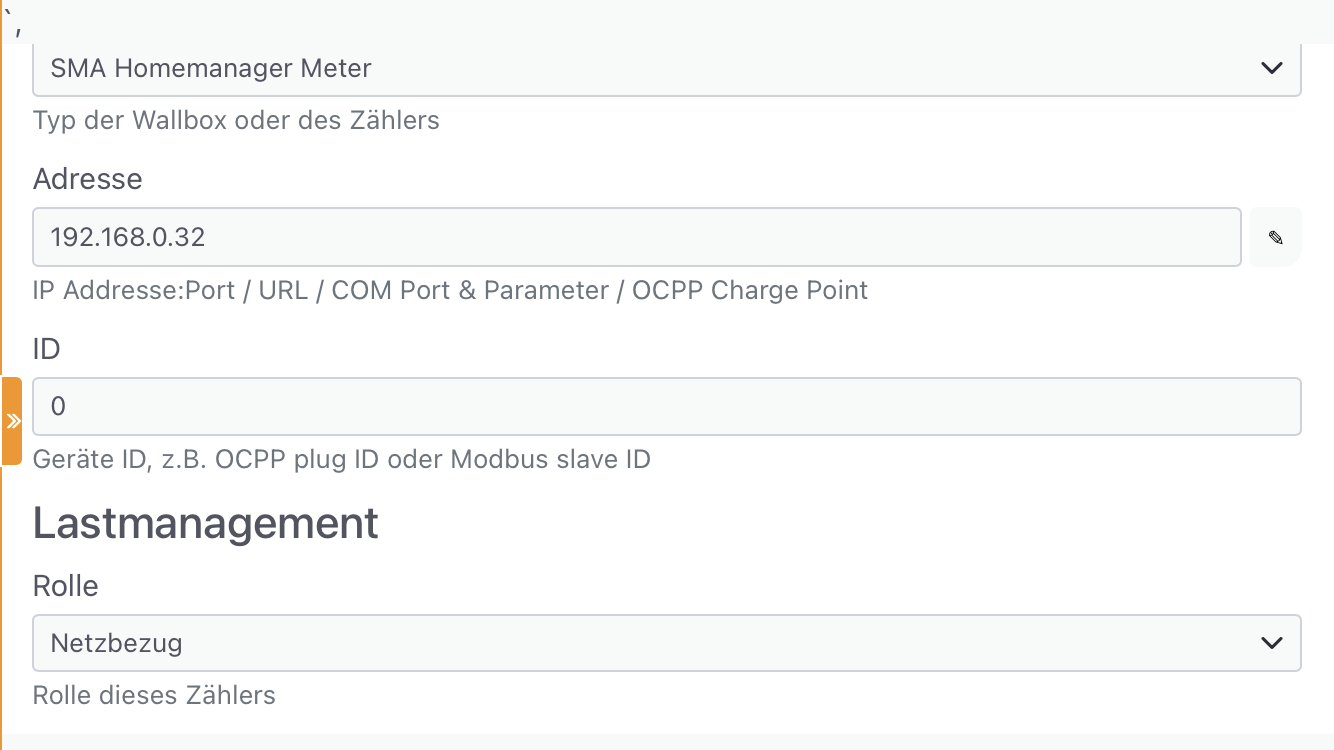
Task: Click the Rolle field label
Action: pos(66,586)
